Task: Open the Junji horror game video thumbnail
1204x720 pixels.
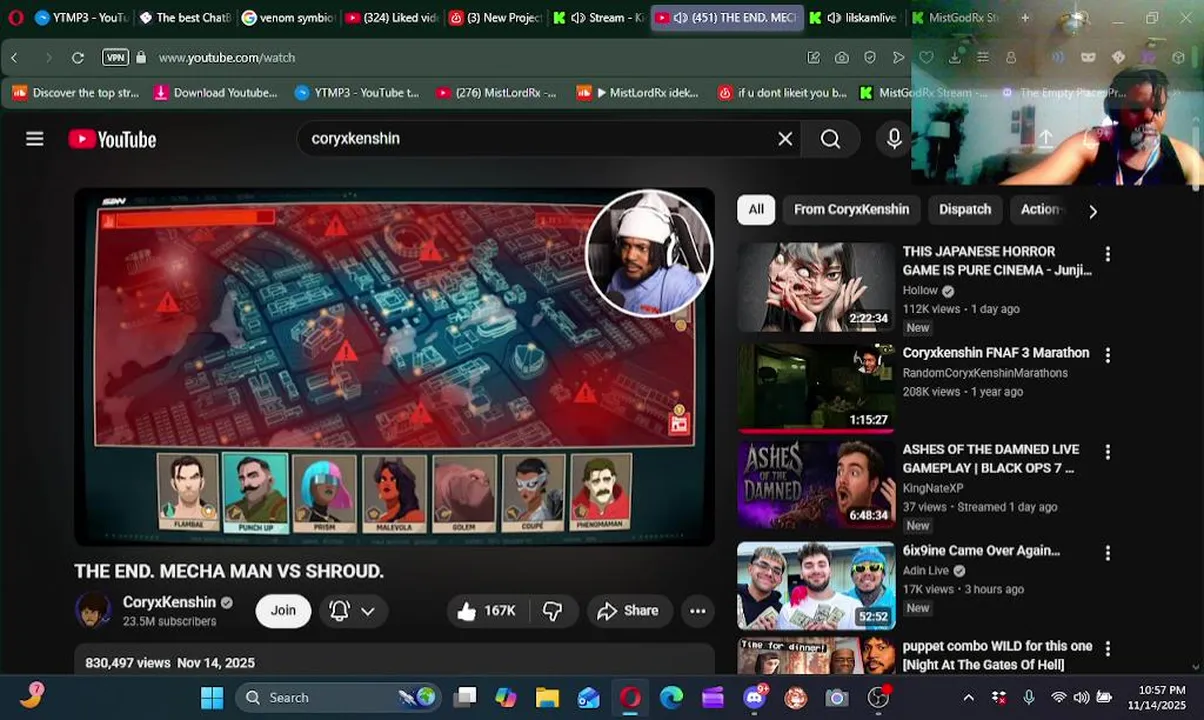Action: (816, 287)
